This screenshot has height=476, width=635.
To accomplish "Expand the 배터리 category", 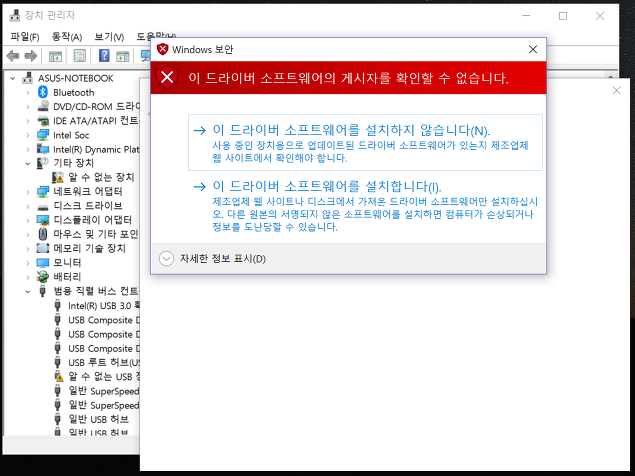I will [28, 277].
